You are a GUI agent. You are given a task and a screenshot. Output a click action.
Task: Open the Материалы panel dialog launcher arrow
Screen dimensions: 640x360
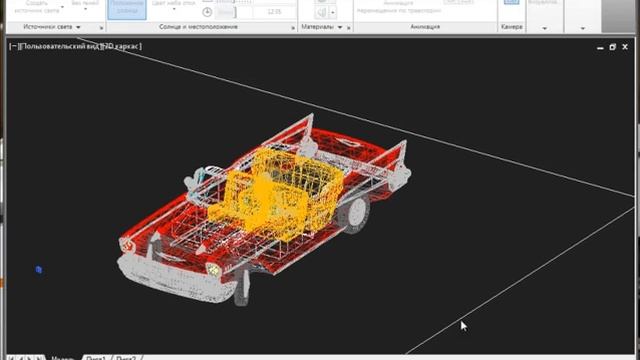point(349,28)
